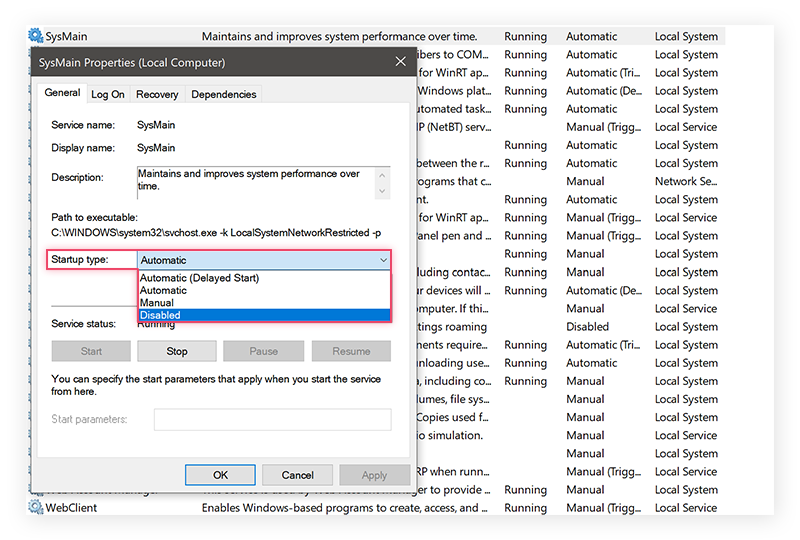This screenshot has height=540, width=800.
Task: Click WebClient's Manual (Trigg... startup cell
Action: (603, 508)
